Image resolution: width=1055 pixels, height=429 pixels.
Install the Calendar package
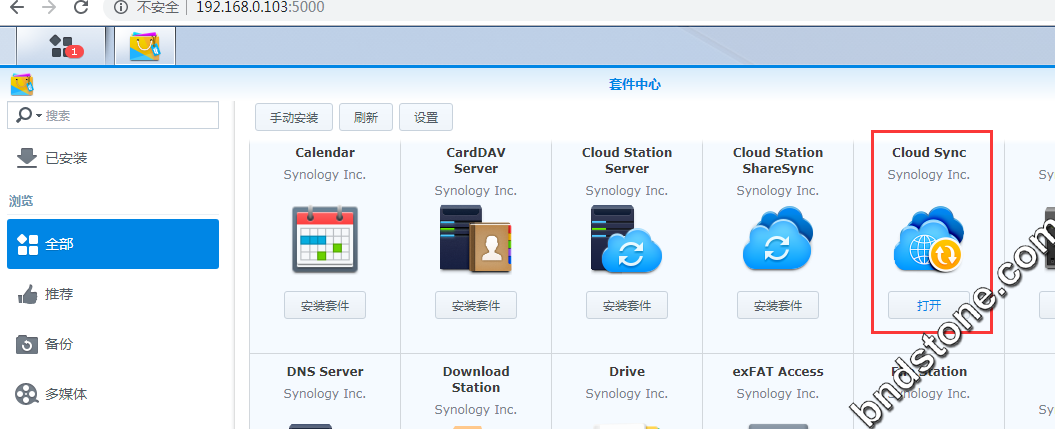pyautogui.click(x=325, y=305)
